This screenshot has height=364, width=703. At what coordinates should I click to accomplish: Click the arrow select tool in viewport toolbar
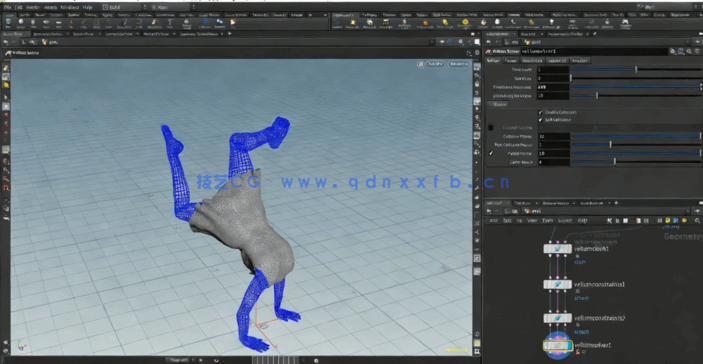[x=6, y=97]
